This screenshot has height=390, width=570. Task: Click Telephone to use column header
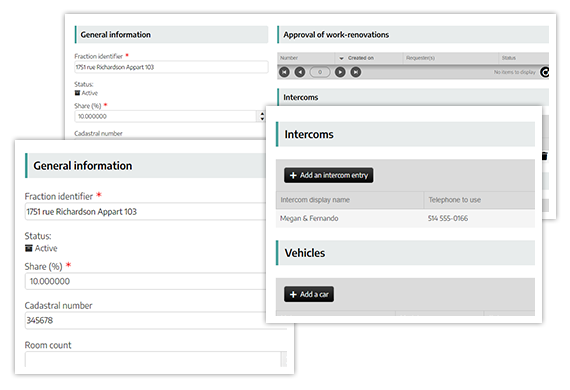(x=479, y=200)
